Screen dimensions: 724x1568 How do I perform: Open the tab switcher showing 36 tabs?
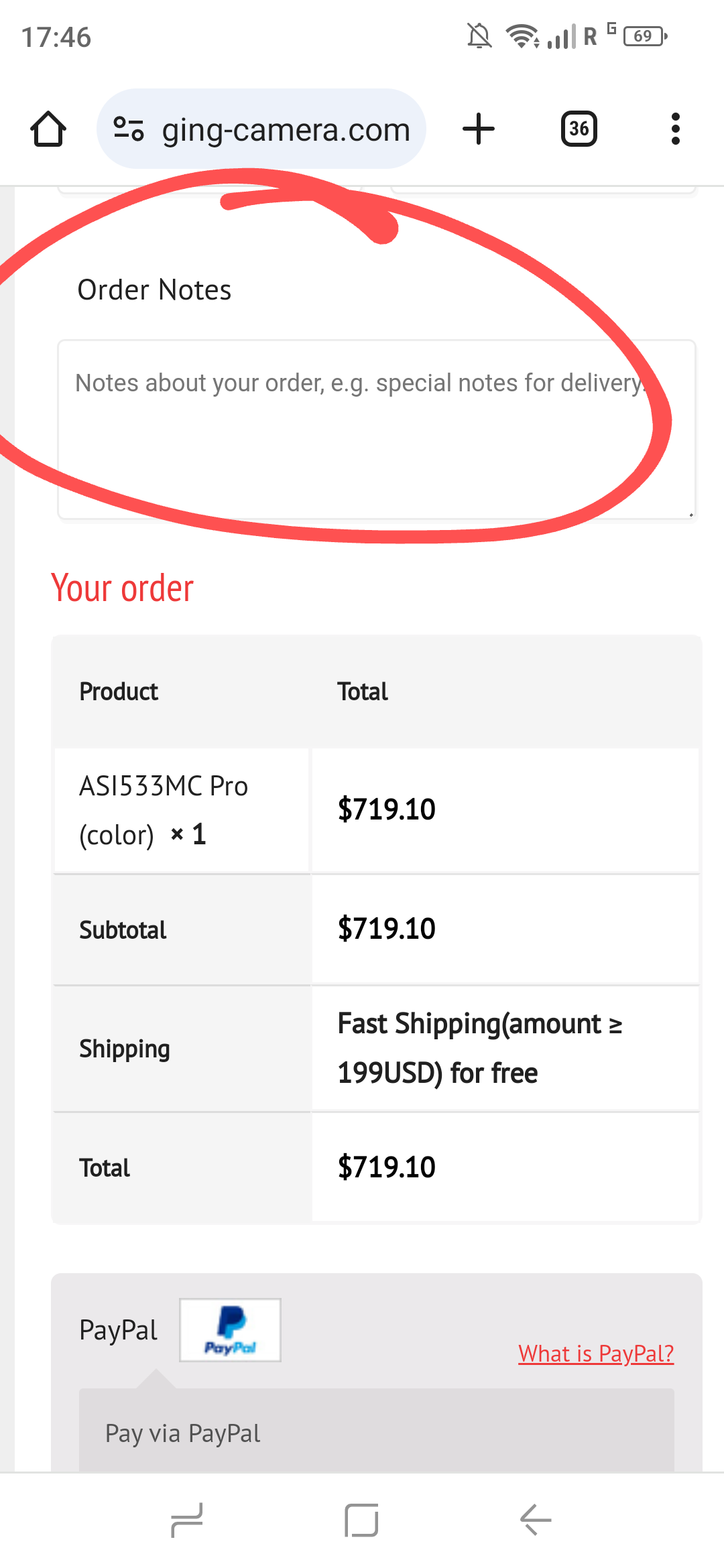[x=579, y=129]
